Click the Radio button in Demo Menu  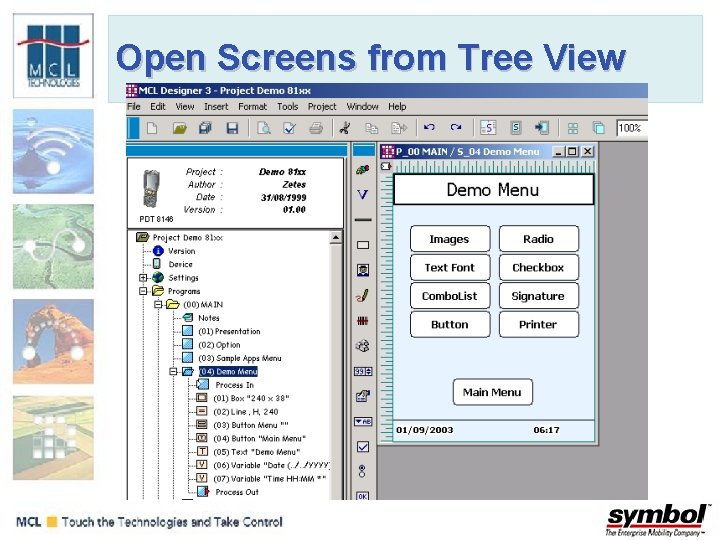pos(539,239)
